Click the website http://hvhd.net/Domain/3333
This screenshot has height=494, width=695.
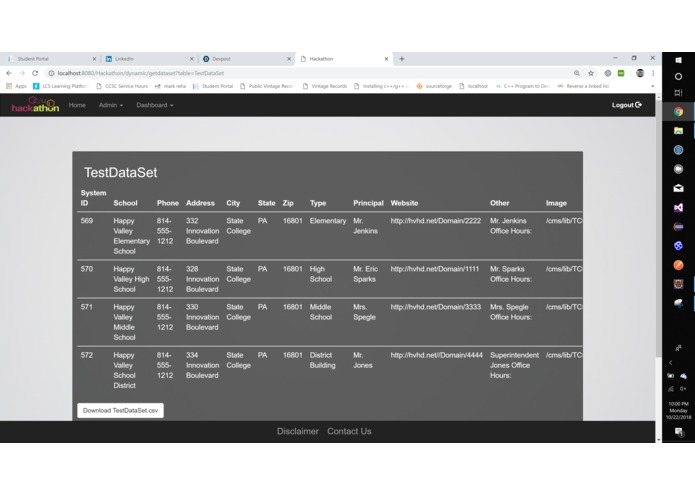[x=436, y=307]
